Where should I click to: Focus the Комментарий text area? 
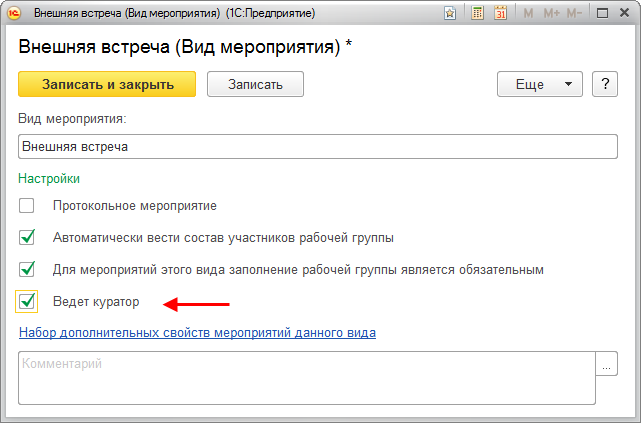pyautogui.click(x=306, y=378)
